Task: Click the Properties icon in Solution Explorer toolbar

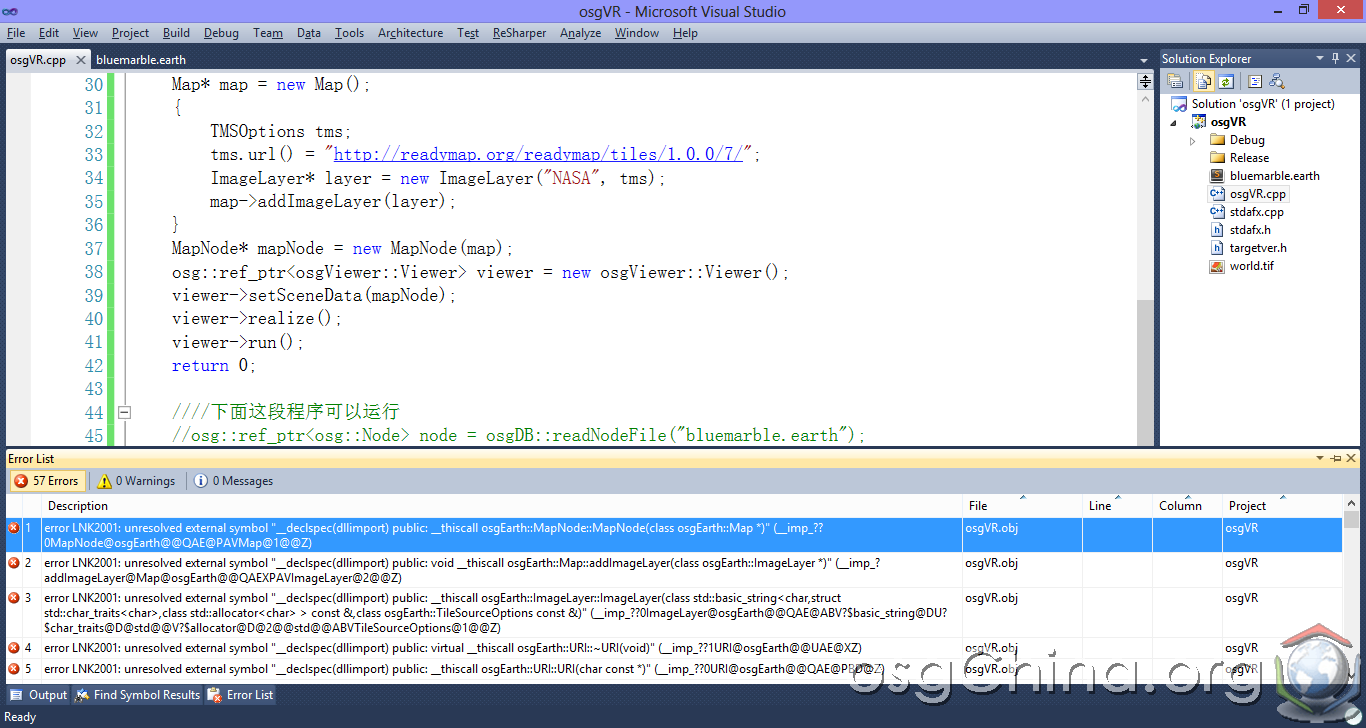Action: [1175, 81]
